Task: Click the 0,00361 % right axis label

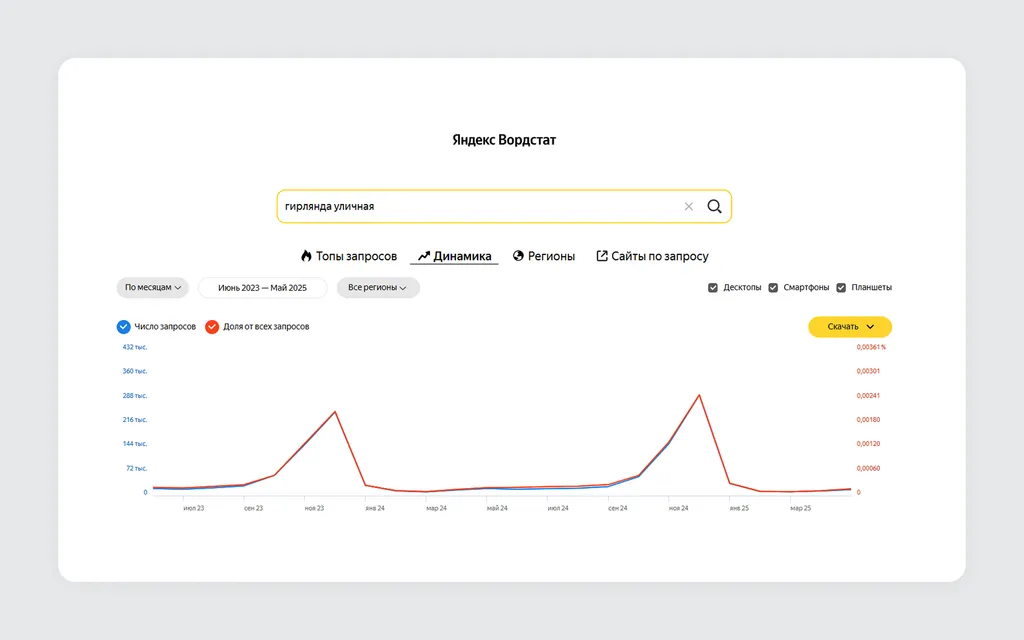Action: point(871,347)
